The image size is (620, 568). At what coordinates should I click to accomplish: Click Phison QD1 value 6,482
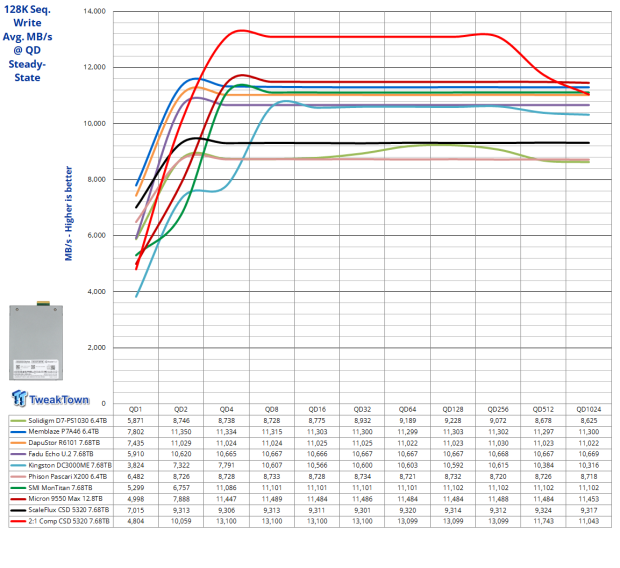(136, 477)
